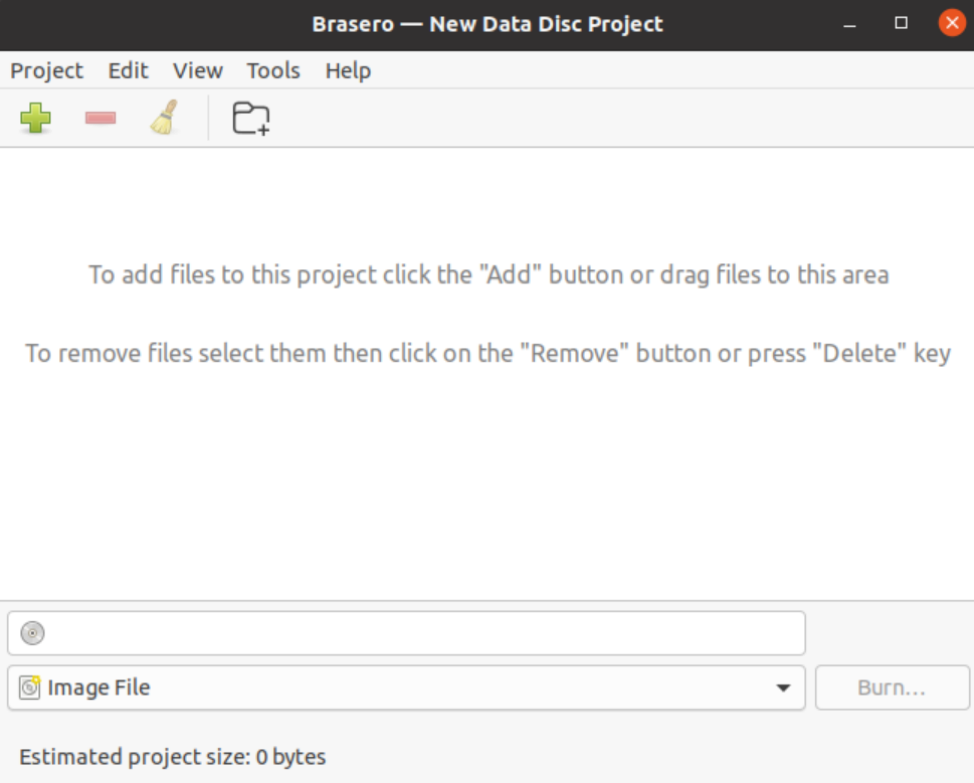The width and height of the screenshot is (974, 783).
Task: Click the New Folder icon
Action: [251, 119]
